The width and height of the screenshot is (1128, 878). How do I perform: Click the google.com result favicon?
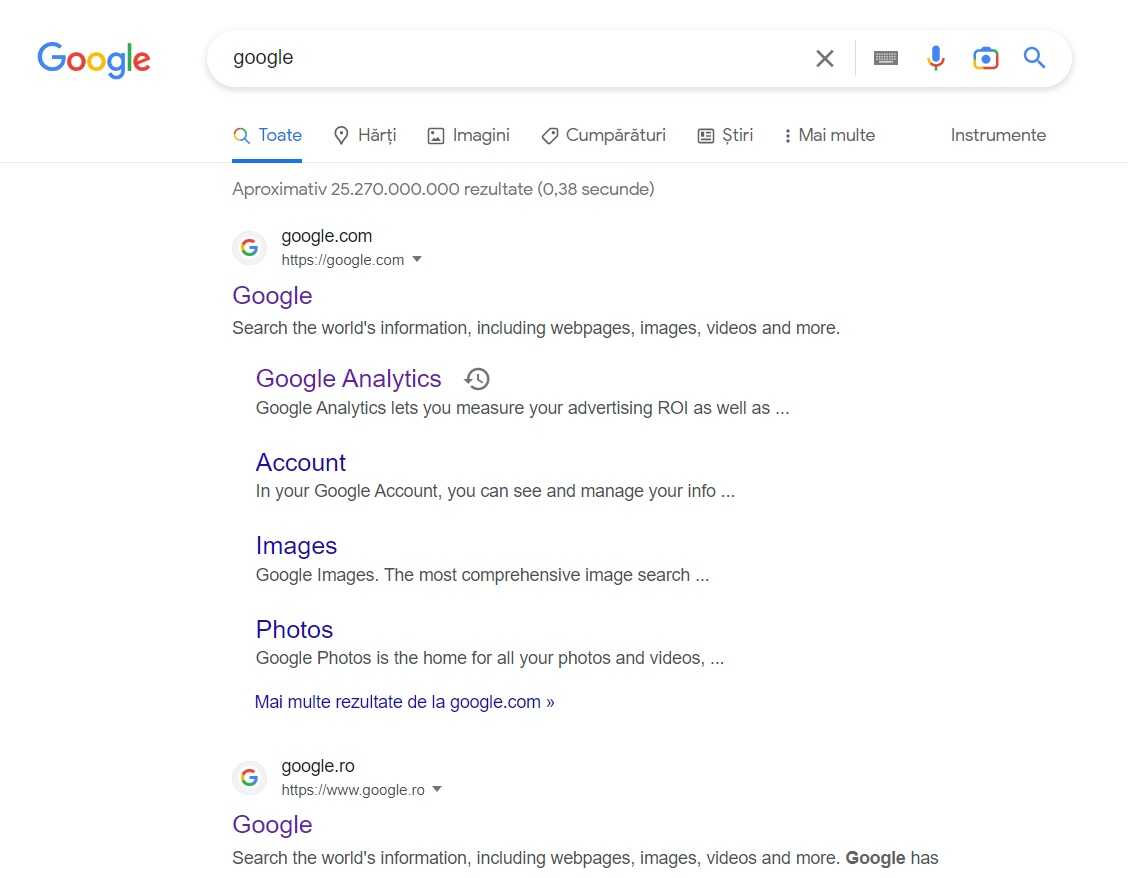click(249, 248)
